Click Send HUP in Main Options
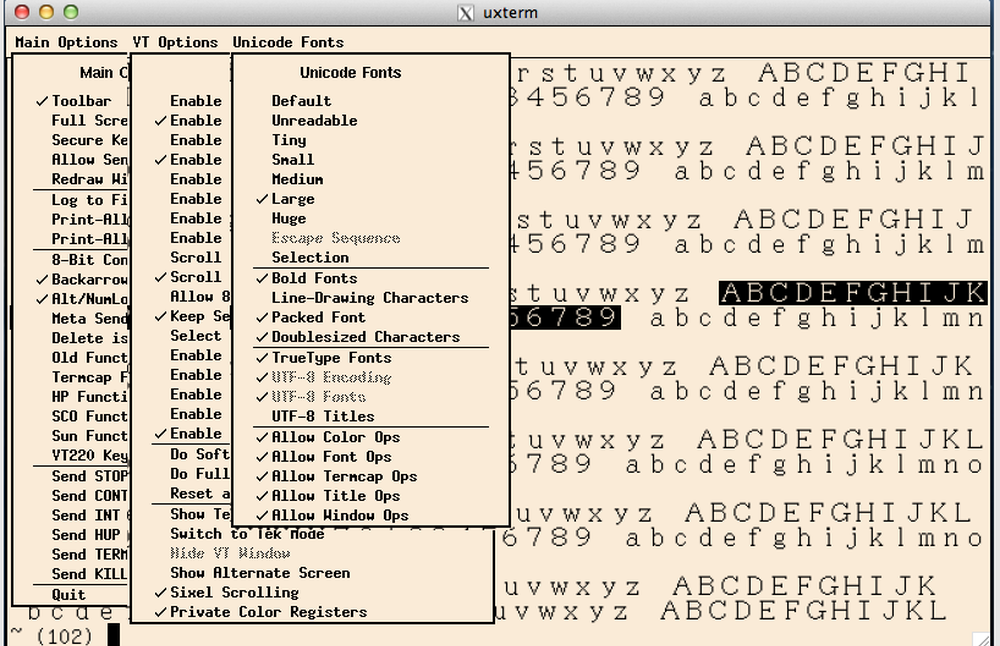 [85, 535]
